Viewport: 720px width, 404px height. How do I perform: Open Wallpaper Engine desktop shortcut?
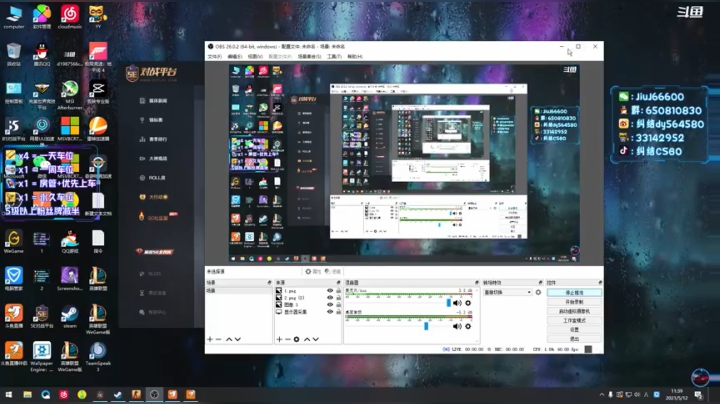42,357
